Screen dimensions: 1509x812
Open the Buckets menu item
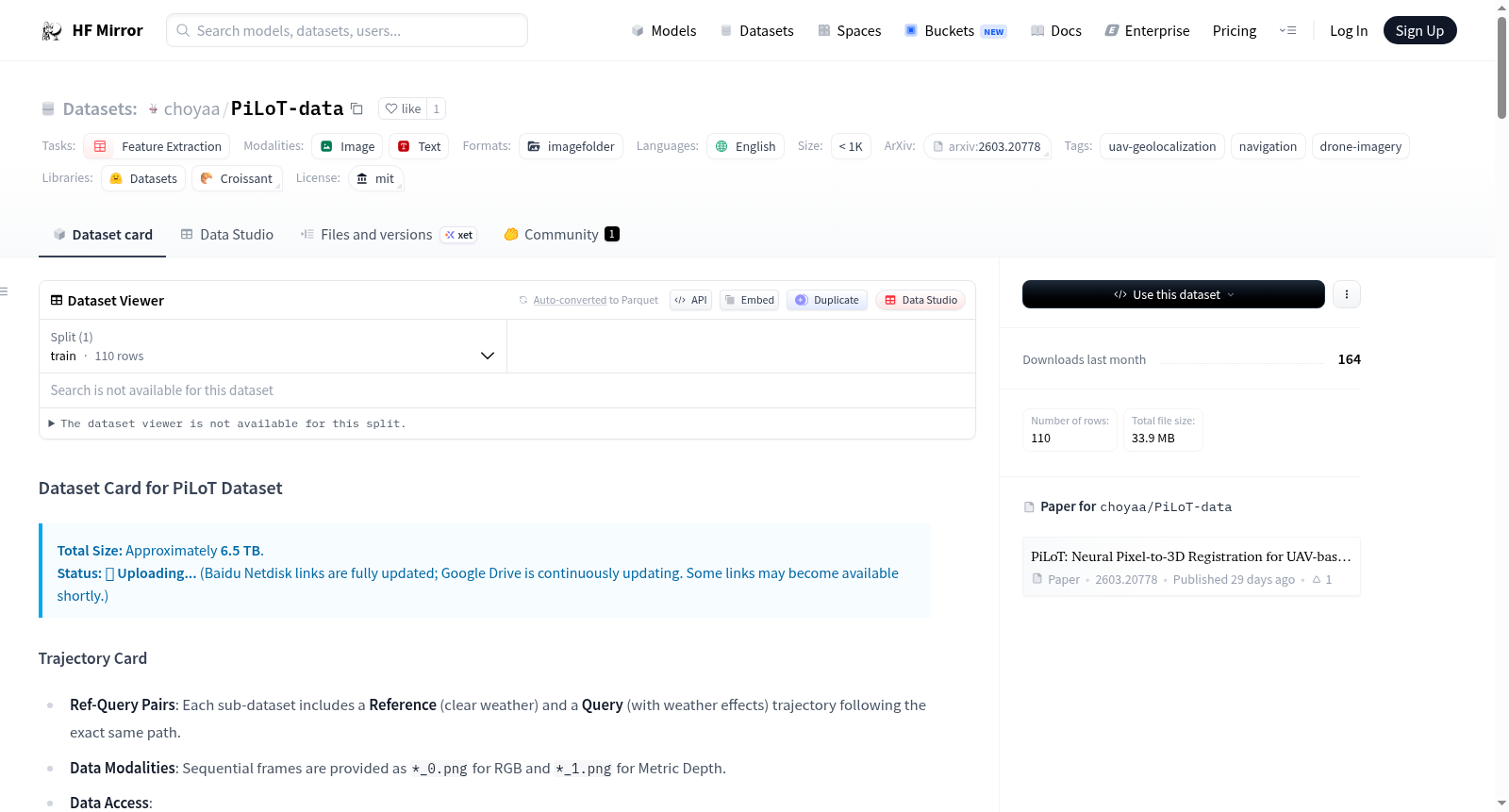pos(955,31)
